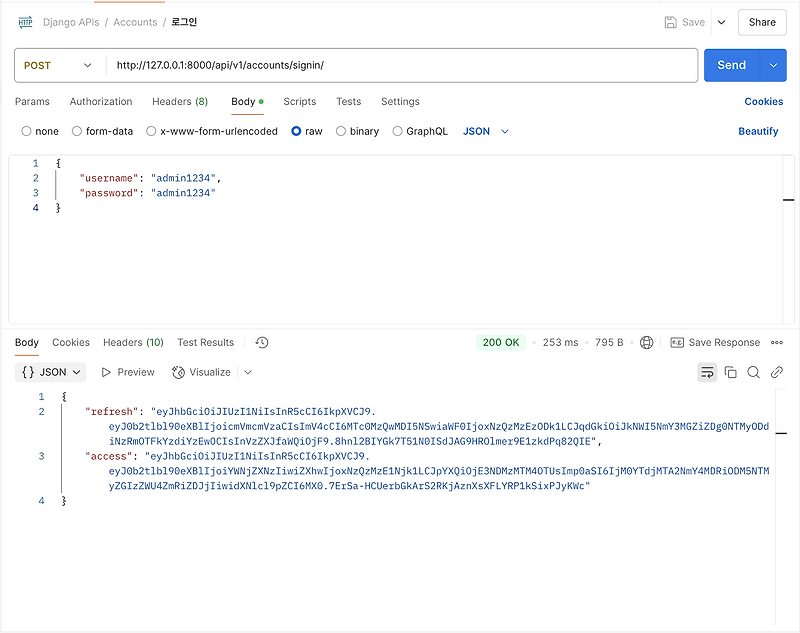
Task: Click the response viewer scrollbar marker
Action: click(x=781, y=434)
